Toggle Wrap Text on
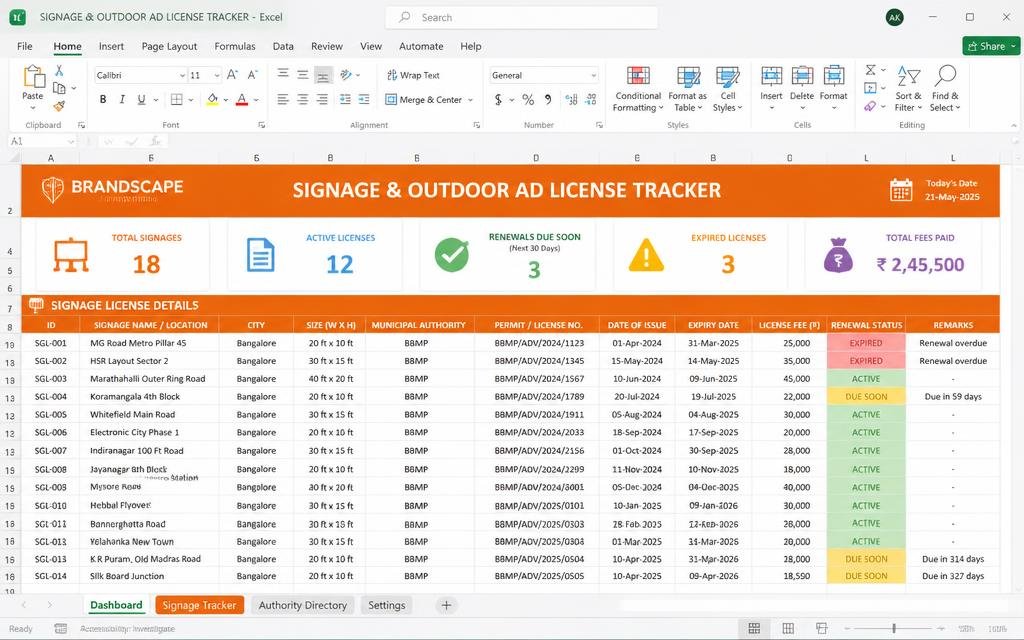1024x640 pixels. [413, 75]
